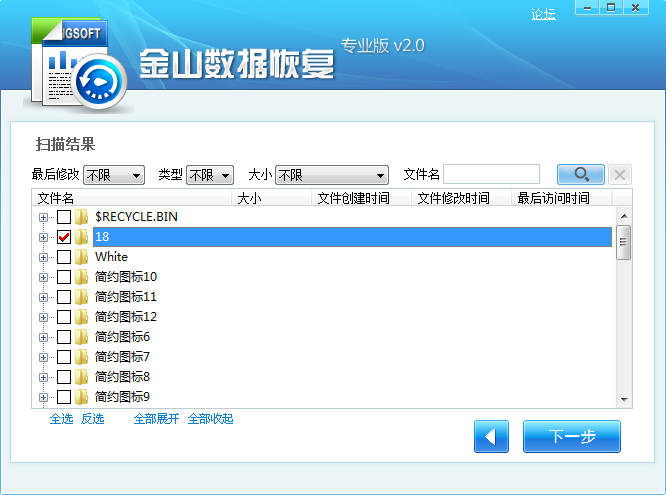
Task: Tick the 简约图标10 checkbox
Action: click(x=64, y=277)
